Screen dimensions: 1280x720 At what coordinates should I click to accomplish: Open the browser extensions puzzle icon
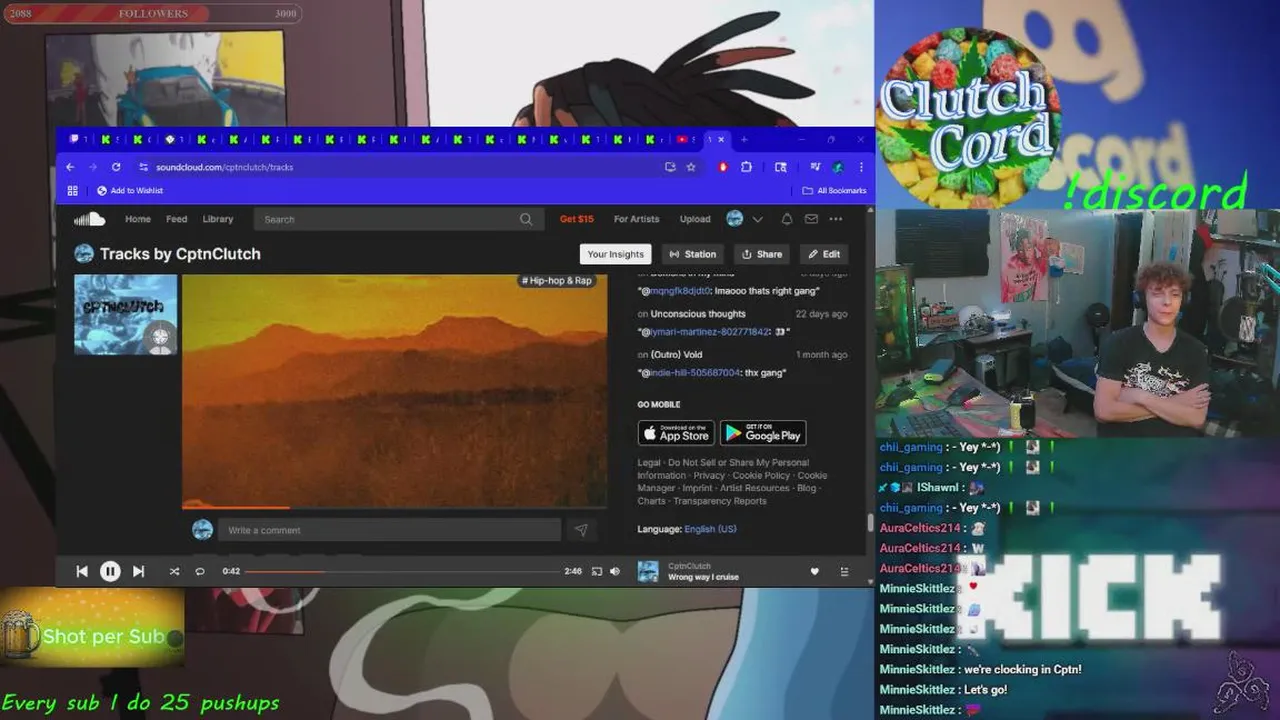point(746,167)
